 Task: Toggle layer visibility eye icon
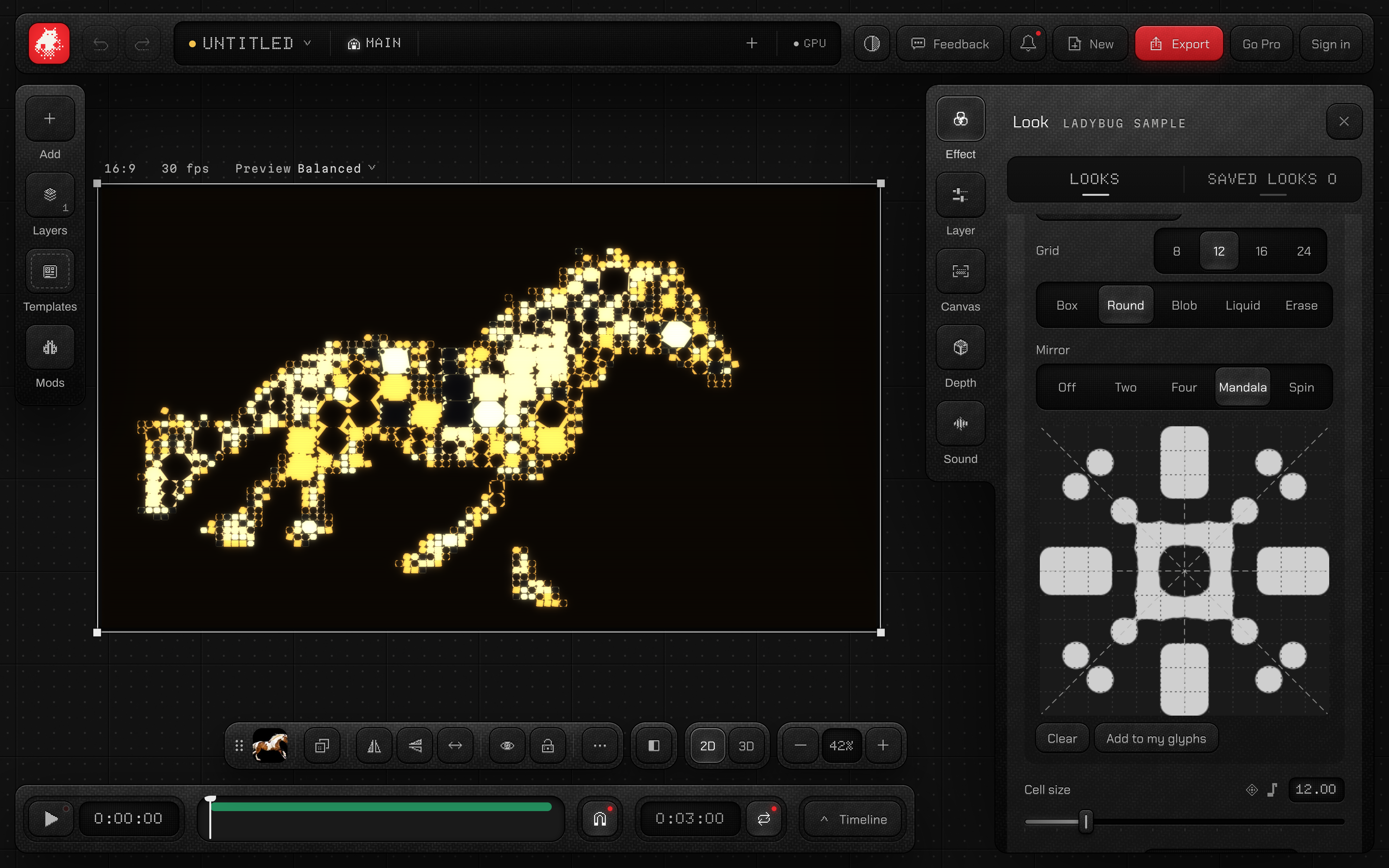[507, 746]
